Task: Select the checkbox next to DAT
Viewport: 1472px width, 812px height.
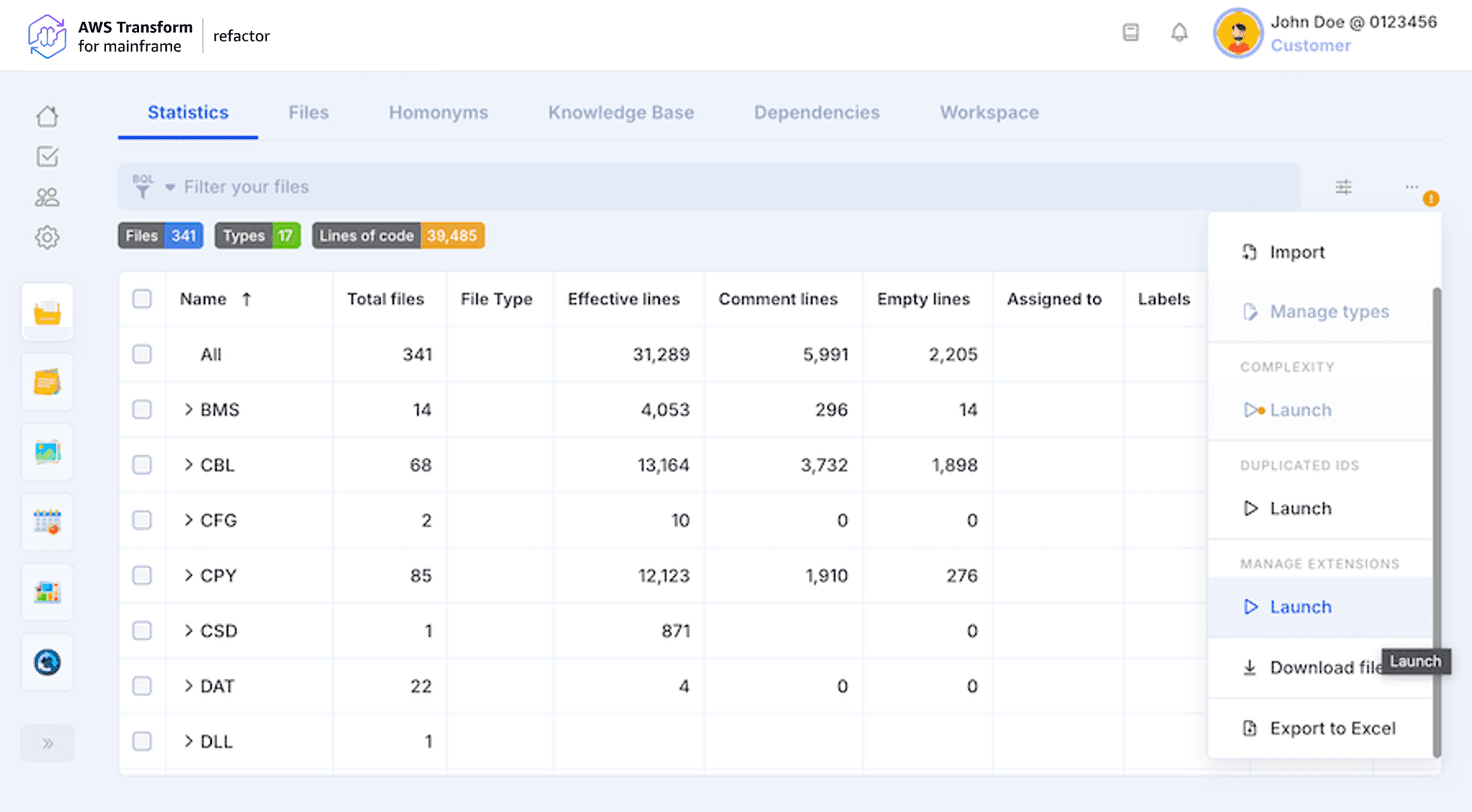Action: point(142,686)
